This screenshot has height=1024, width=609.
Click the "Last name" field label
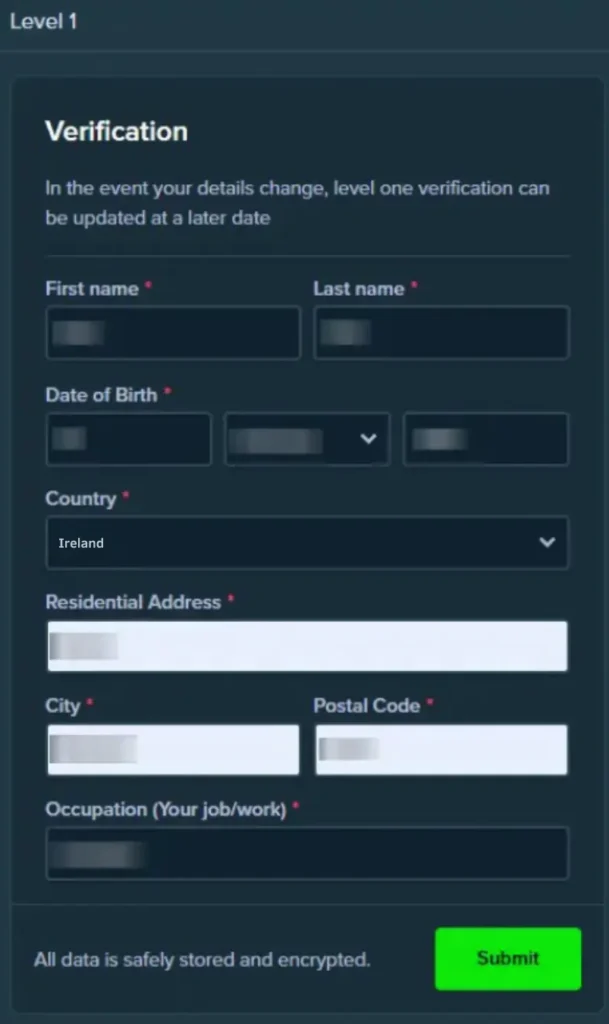[x=359, y=288]
